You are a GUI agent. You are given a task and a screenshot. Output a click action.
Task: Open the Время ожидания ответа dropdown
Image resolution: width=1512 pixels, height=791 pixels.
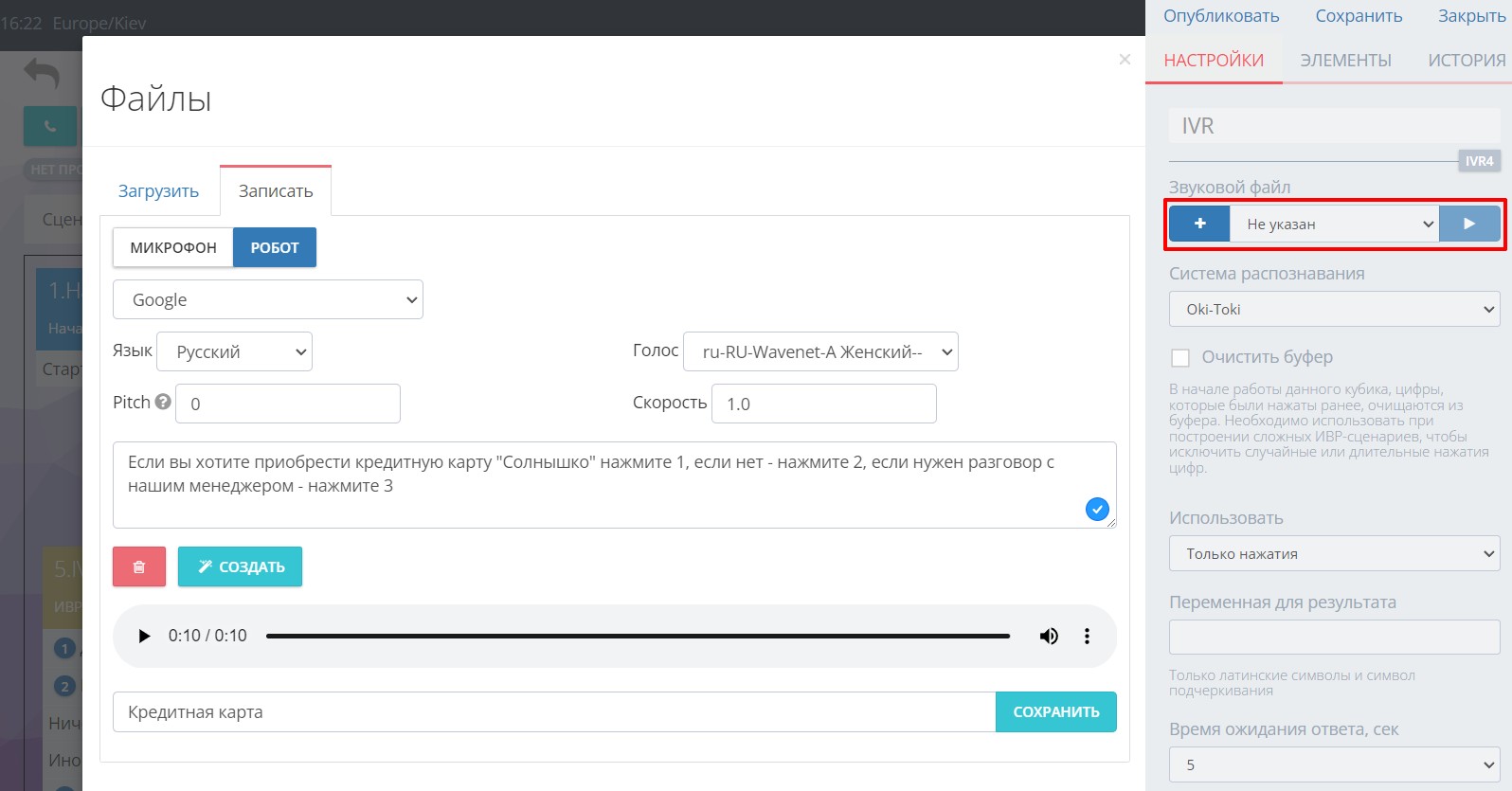(1334, 764)
